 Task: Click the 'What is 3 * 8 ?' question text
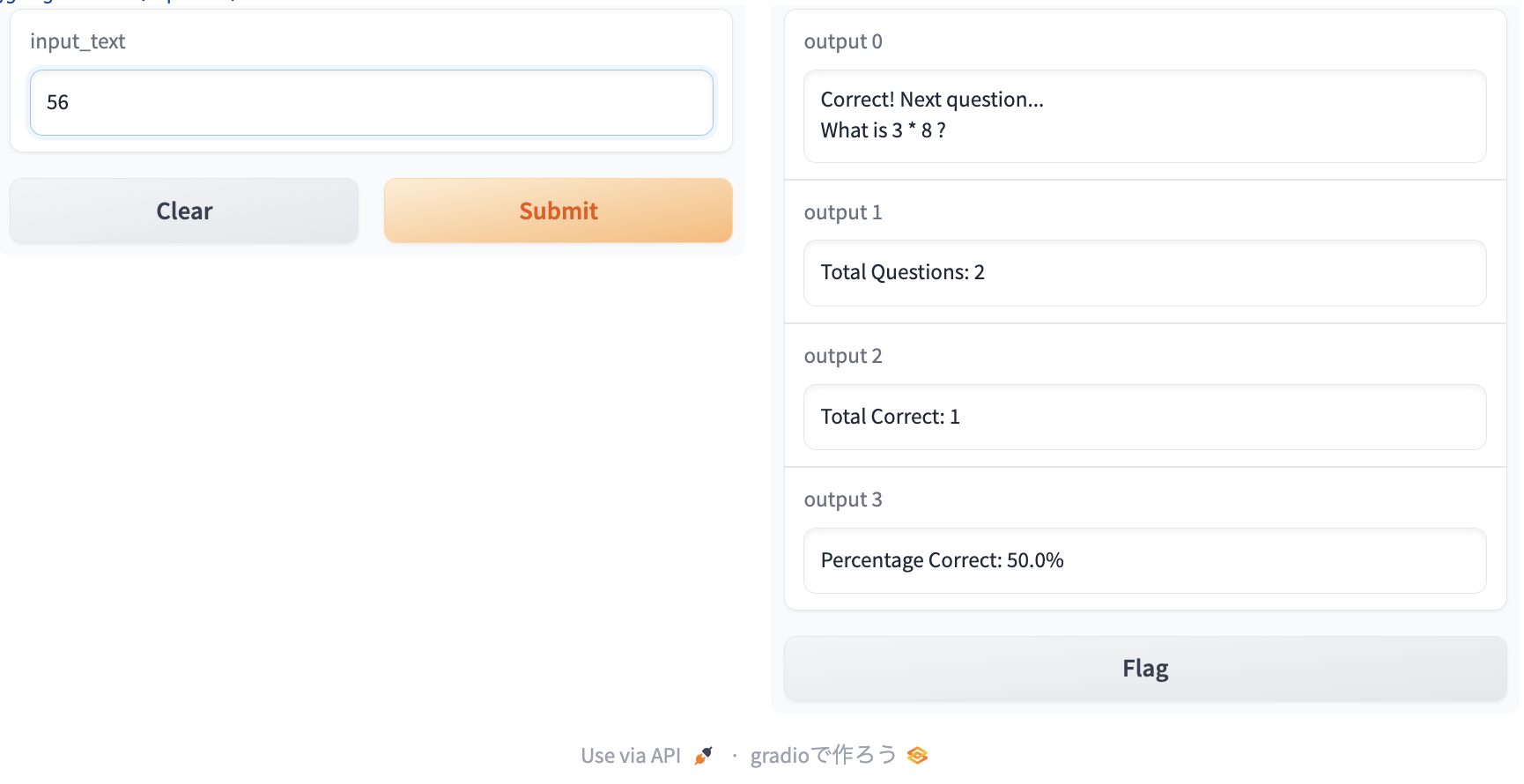(x=883, y=130)
